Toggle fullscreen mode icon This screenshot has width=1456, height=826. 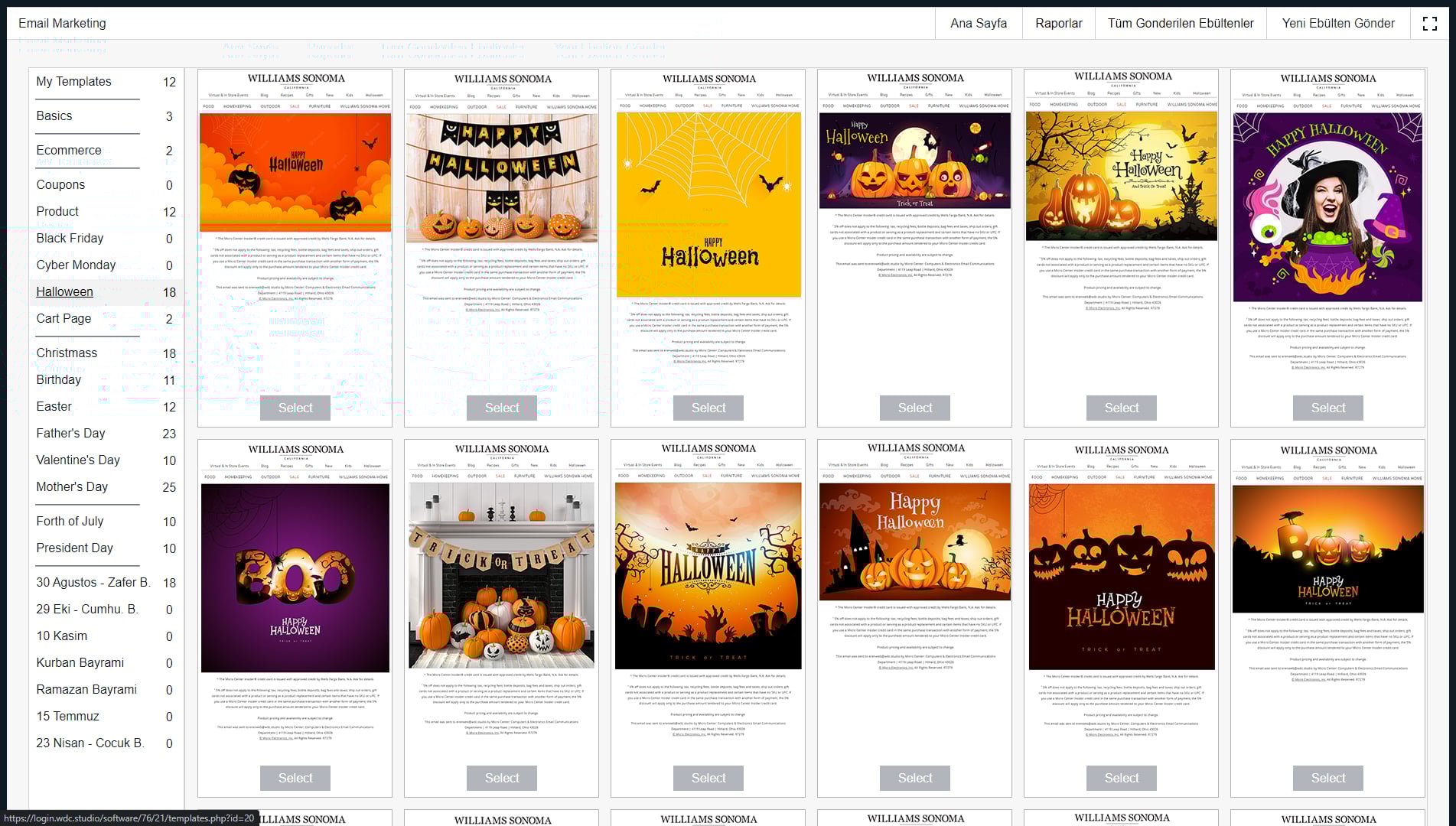point(1429,24)
